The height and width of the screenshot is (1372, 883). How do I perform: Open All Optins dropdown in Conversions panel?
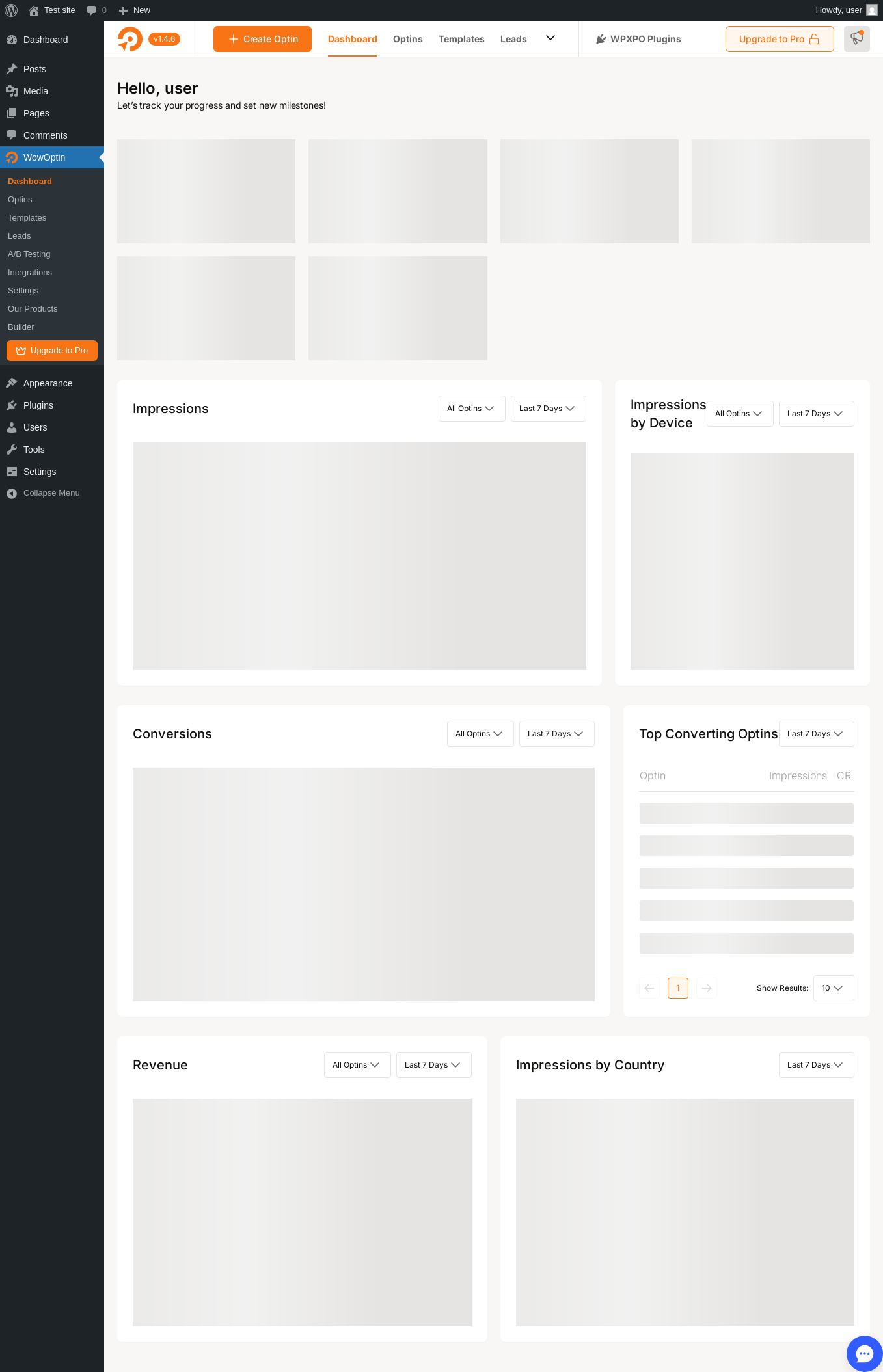[x=480, y=734]
